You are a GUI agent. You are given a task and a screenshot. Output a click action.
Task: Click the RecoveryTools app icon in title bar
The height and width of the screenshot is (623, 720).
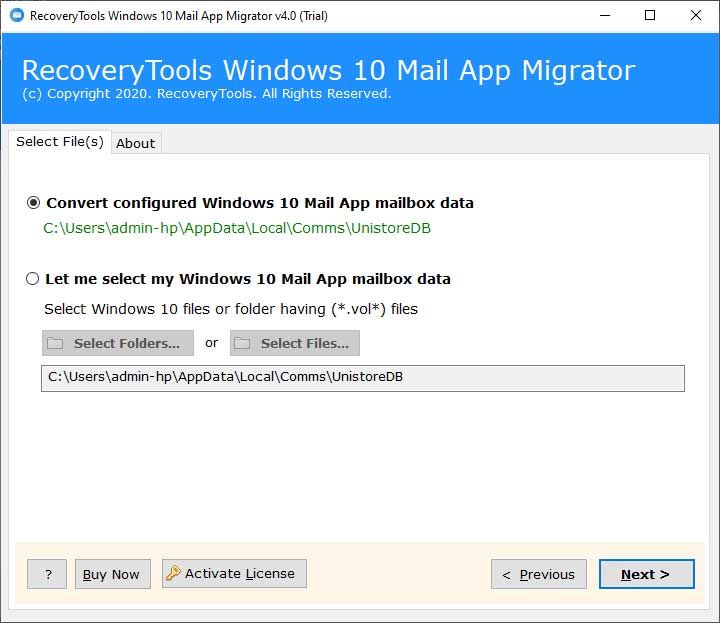coord(17,15)
